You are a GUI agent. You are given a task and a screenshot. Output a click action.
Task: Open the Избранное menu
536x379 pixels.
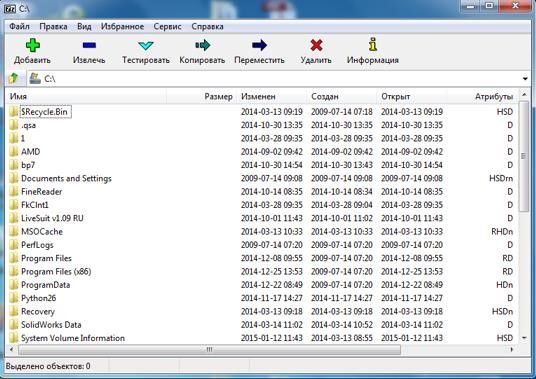click(122, 26)
